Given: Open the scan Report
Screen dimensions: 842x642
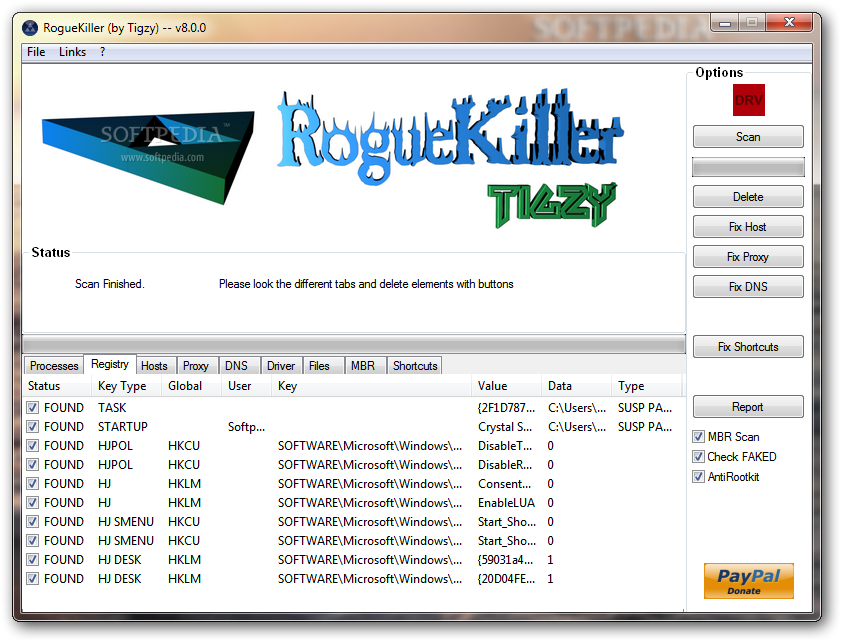Looking at the screenshot, I should click(x=748, y=407).
